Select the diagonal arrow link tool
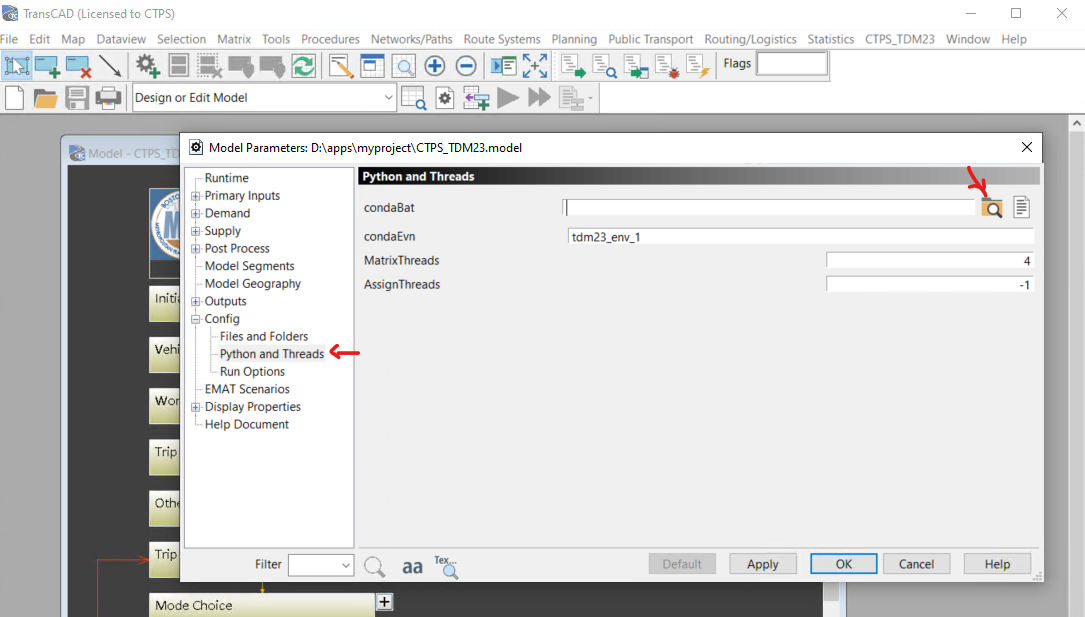Screen dimensions: 1085x617 click(x=109, y=66)
